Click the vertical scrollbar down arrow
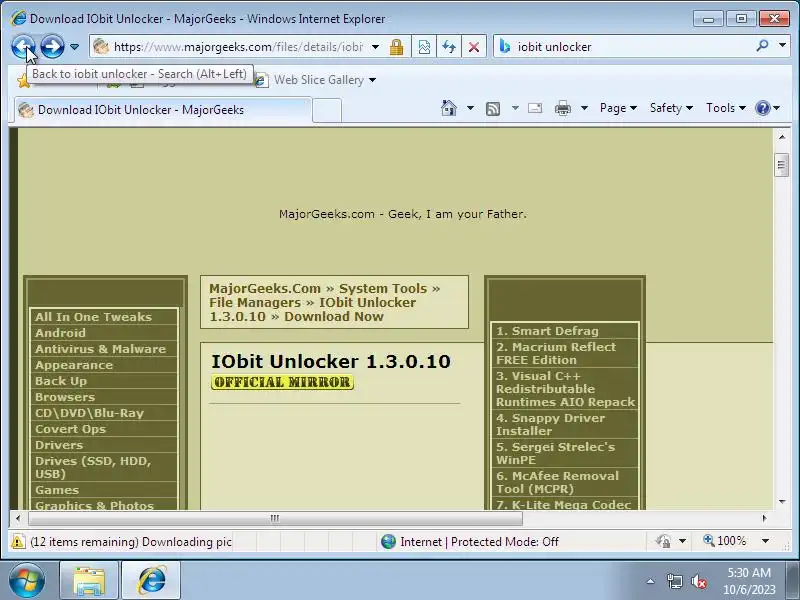This screenshot has width=800, height=600. (x=782, y=502)
